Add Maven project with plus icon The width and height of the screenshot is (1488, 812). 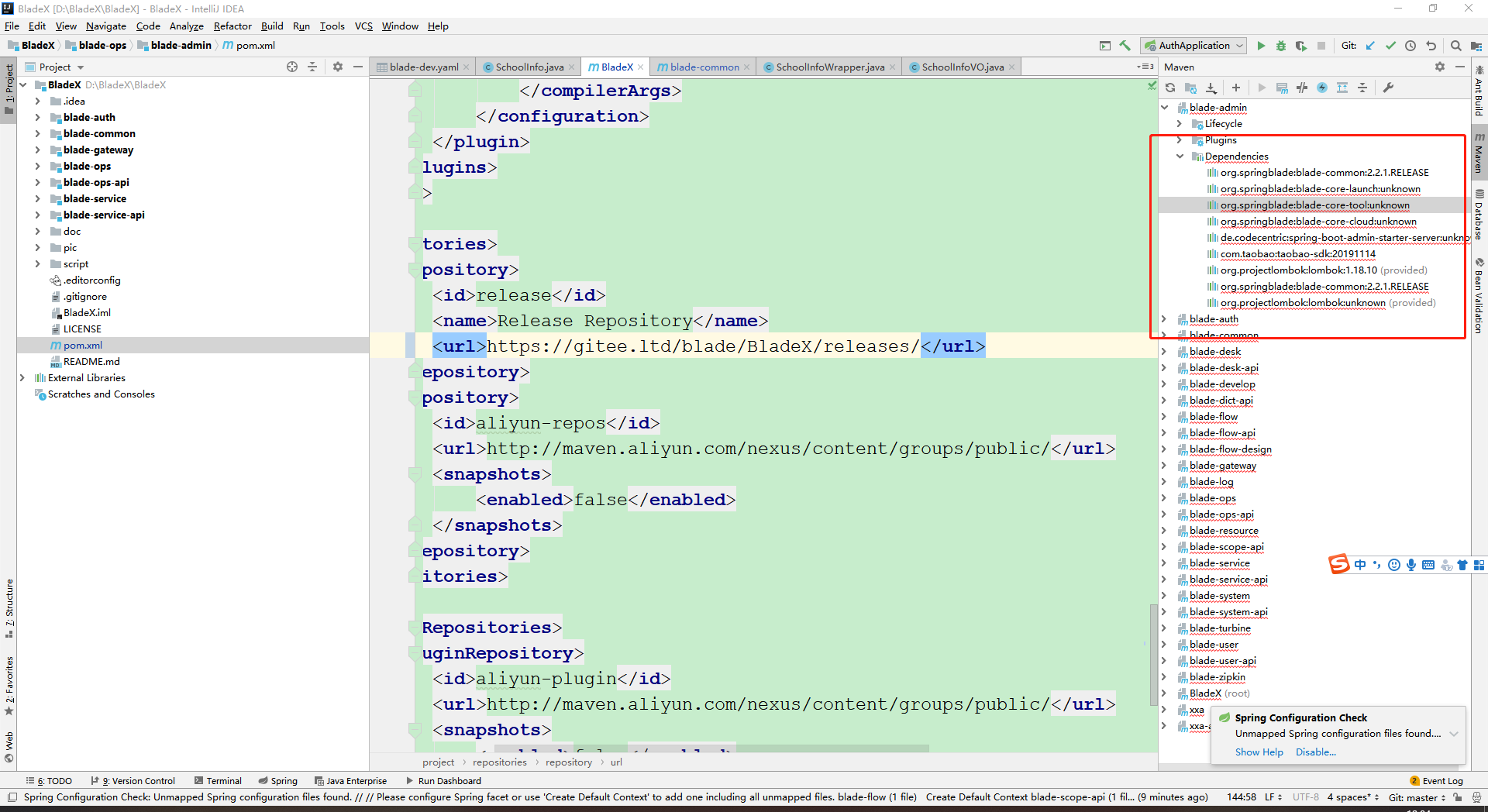tap(1236, 88)
